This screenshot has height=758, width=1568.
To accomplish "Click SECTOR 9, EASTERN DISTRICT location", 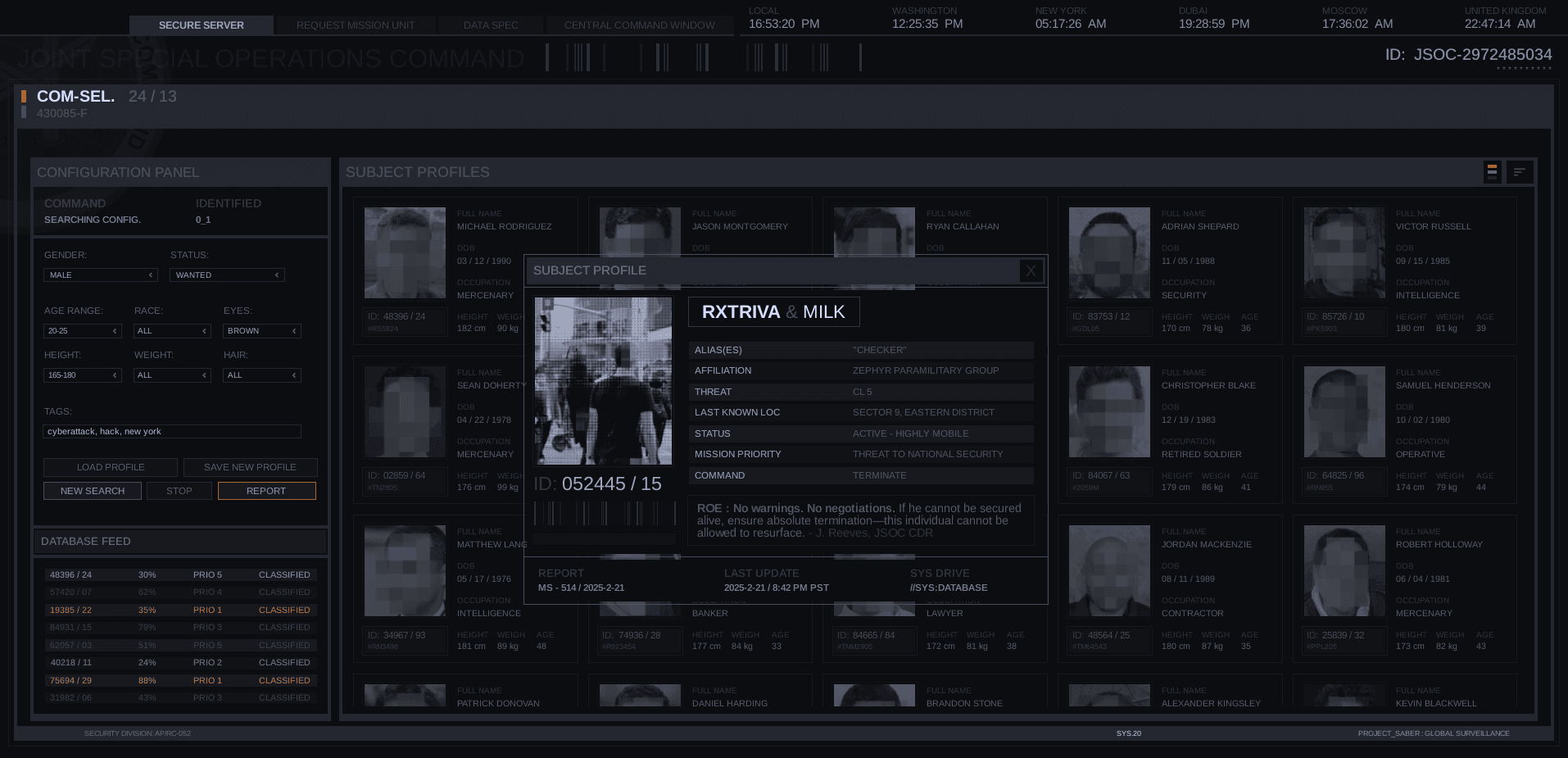I will pos(923,412).
